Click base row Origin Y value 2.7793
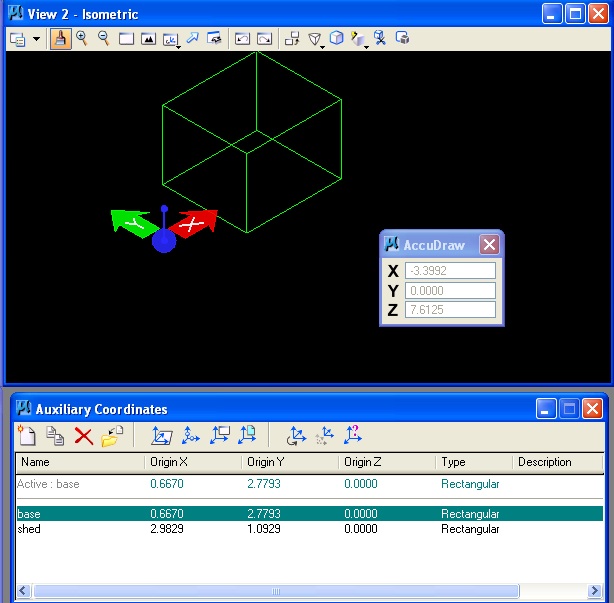Screen dimensions: 614x603 [264, 513]
